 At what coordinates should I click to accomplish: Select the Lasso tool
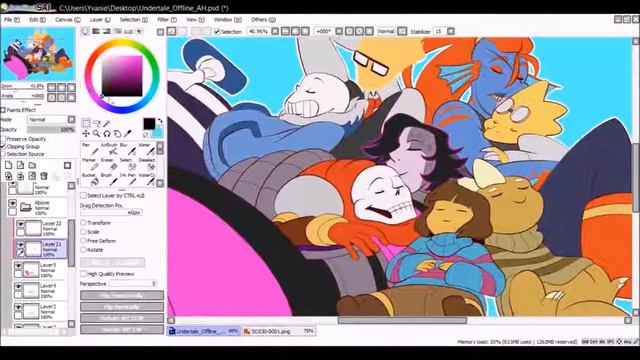pos(97,123)
